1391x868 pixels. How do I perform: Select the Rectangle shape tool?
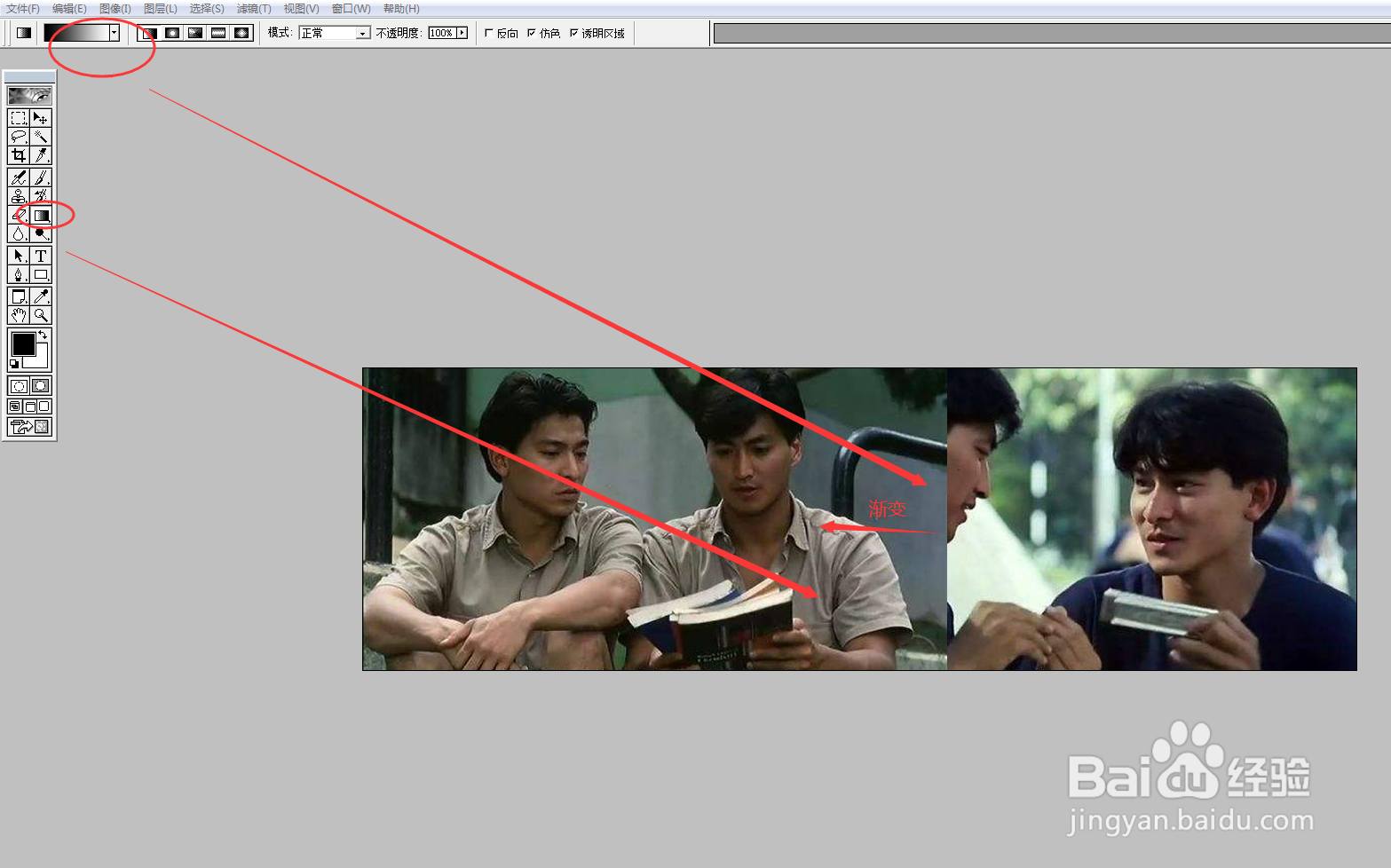coord(41,274)
